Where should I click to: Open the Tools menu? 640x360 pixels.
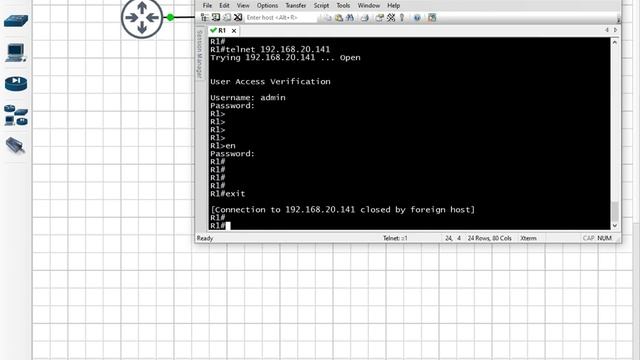pyautogui.click(x=343, y=5)
